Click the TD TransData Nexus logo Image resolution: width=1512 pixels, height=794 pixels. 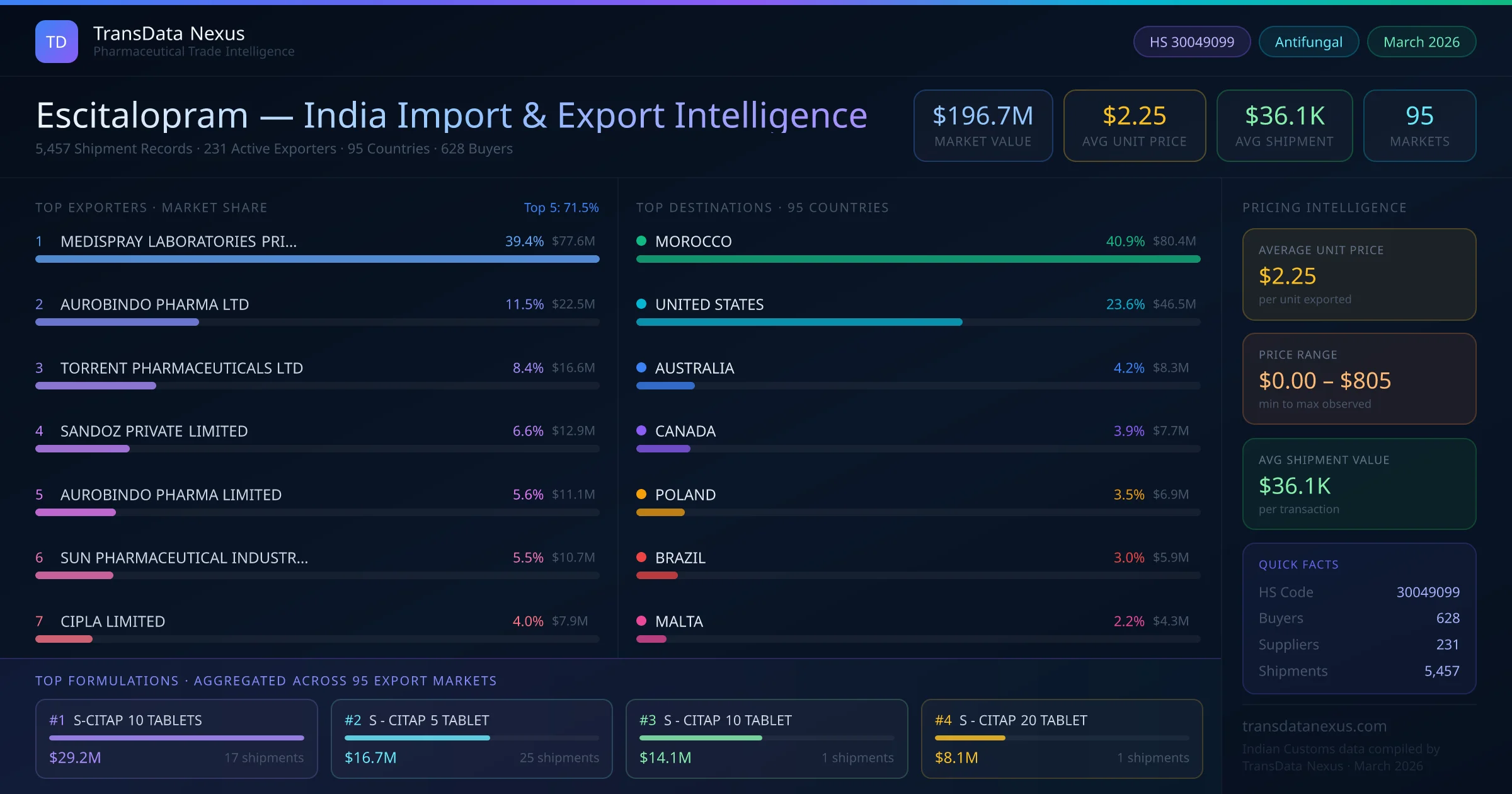tap(57, 41)
